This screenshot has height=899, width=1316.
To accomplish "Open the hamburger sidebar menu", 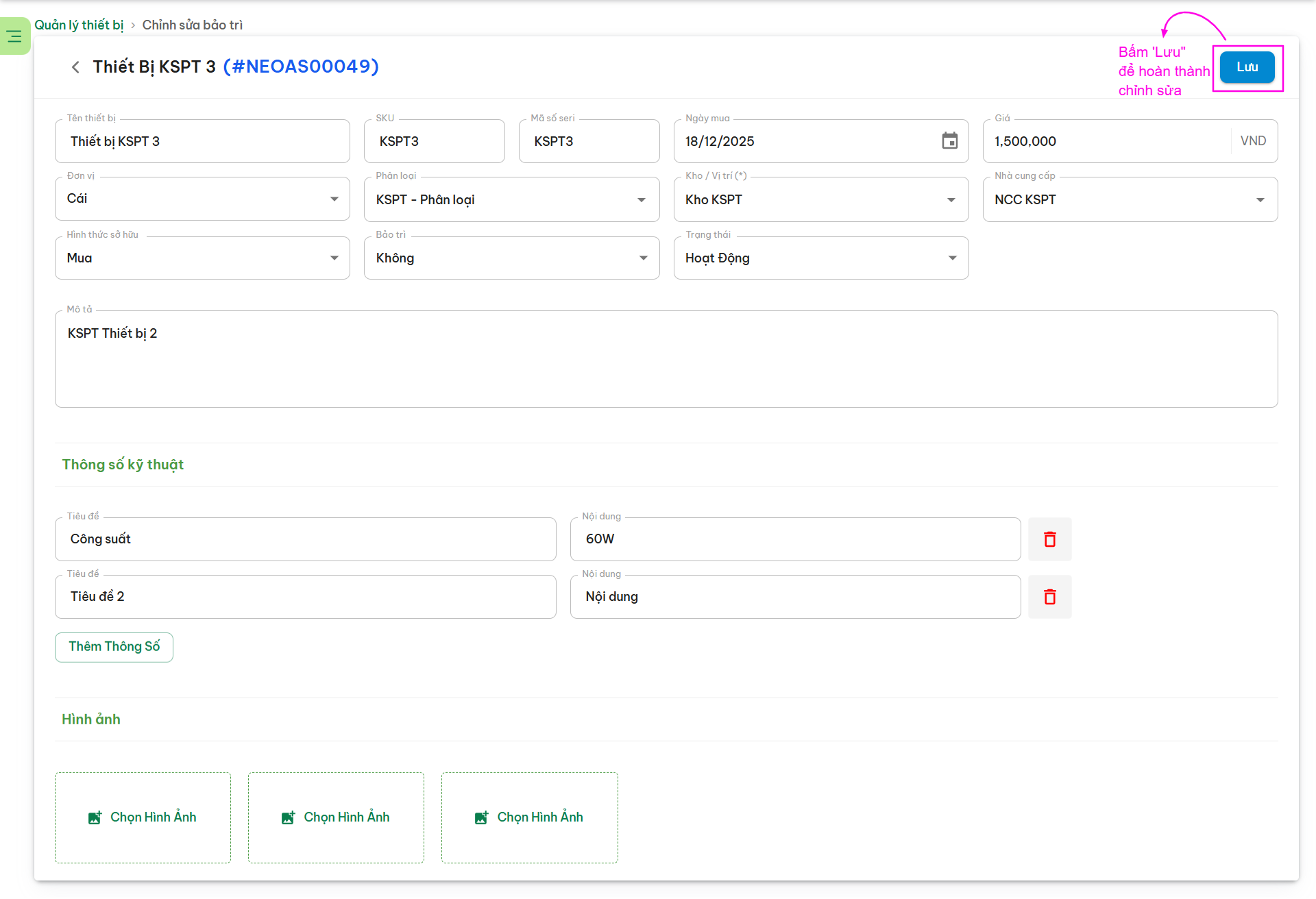I will click(x=14, y=36).
